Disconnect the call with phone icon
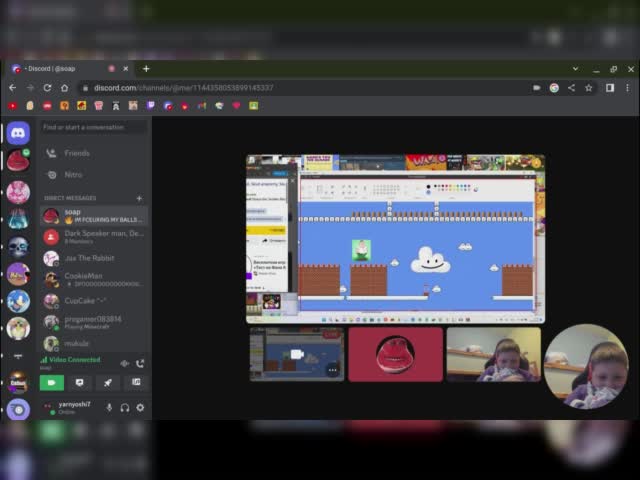640x480 pixels. [x=140, y=363]
